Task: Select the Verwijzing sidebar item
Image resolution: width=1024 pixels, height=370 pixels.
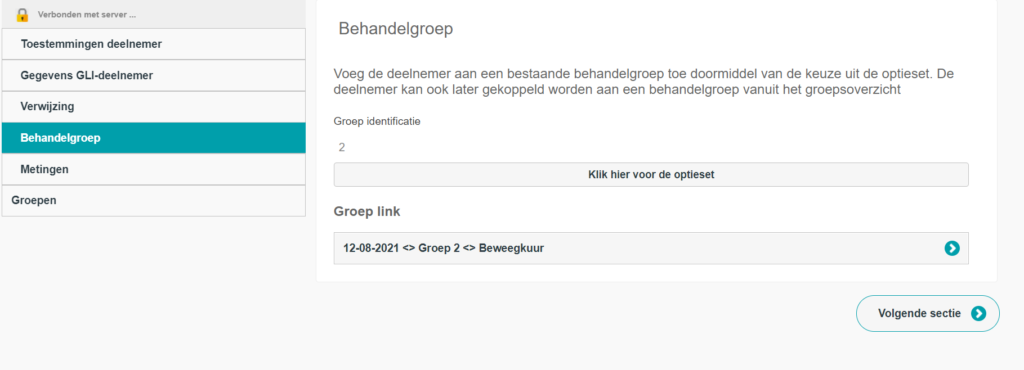Action: coord(153,107)
